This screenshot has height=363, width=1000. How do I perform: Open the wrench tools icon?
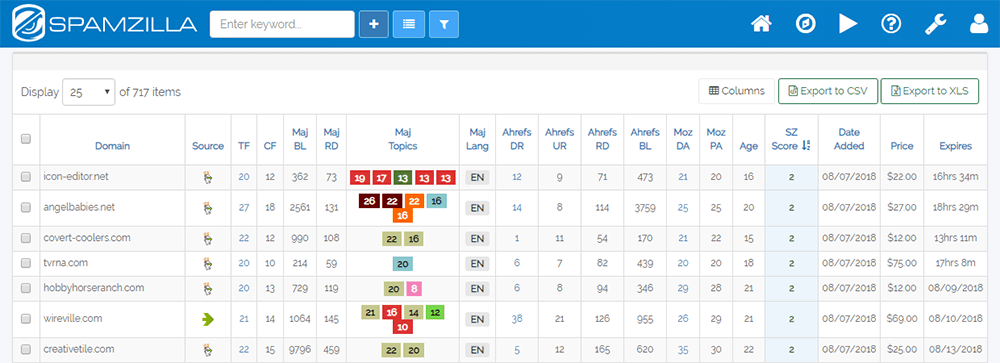click(936, 24)
